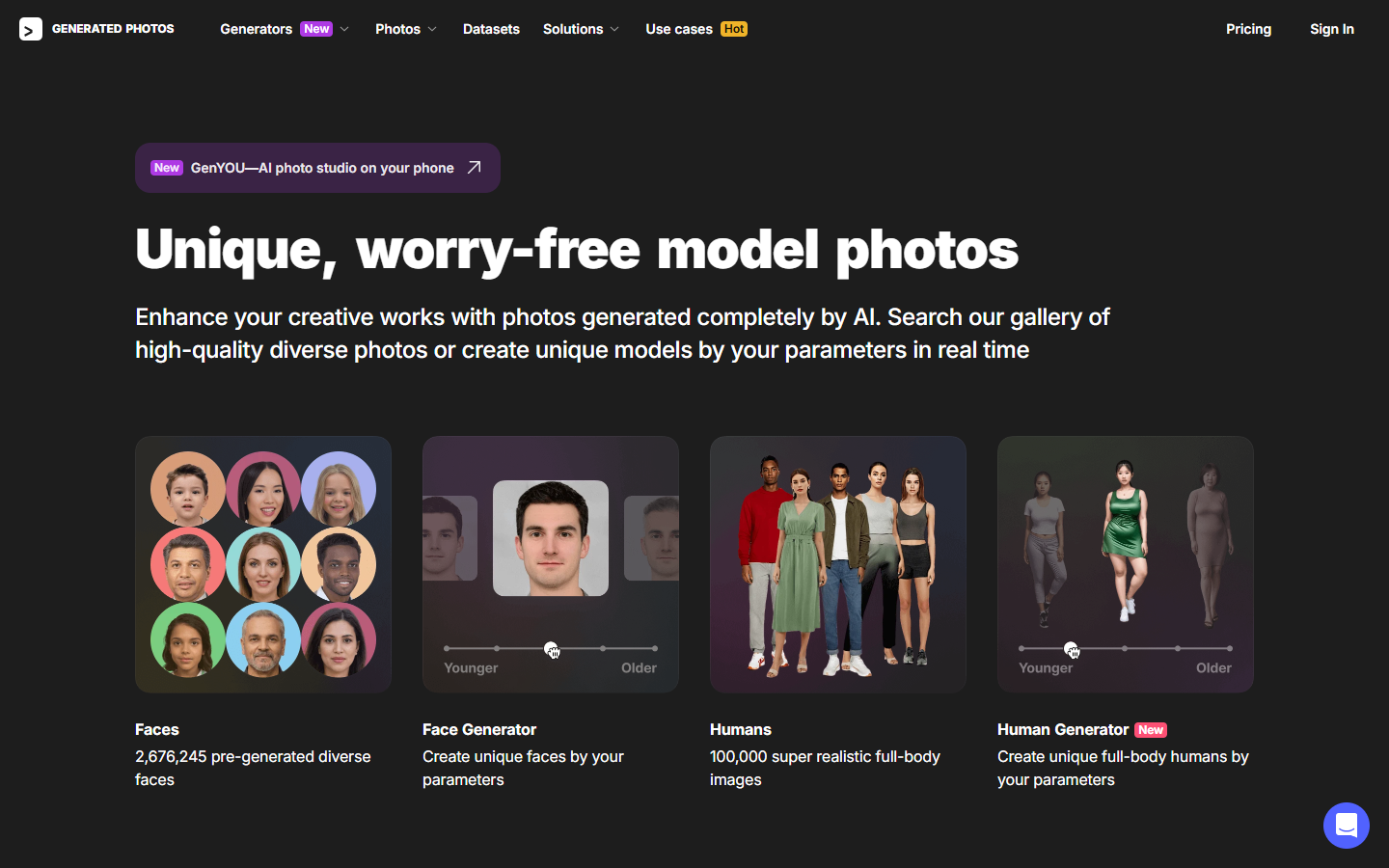1389x868 pixels.
Task: Go to the Datasets page
Action: pyautogui.click(x=491, y=29)
